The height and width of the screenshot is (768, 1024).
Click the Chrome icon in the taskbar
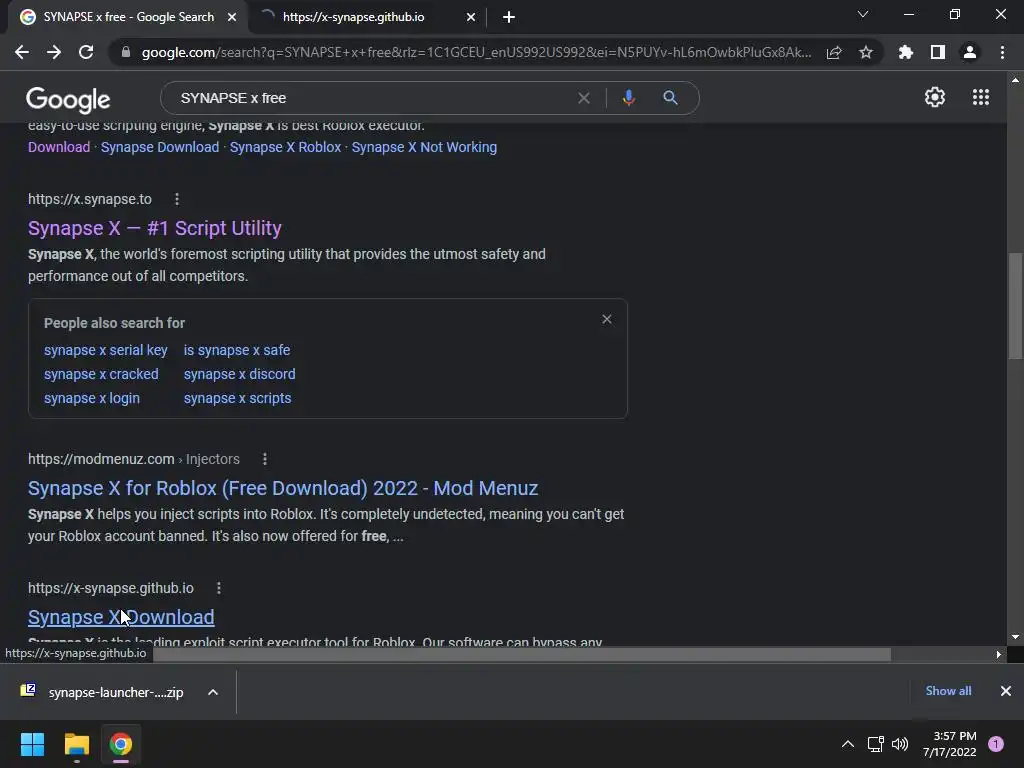point(120,744)
